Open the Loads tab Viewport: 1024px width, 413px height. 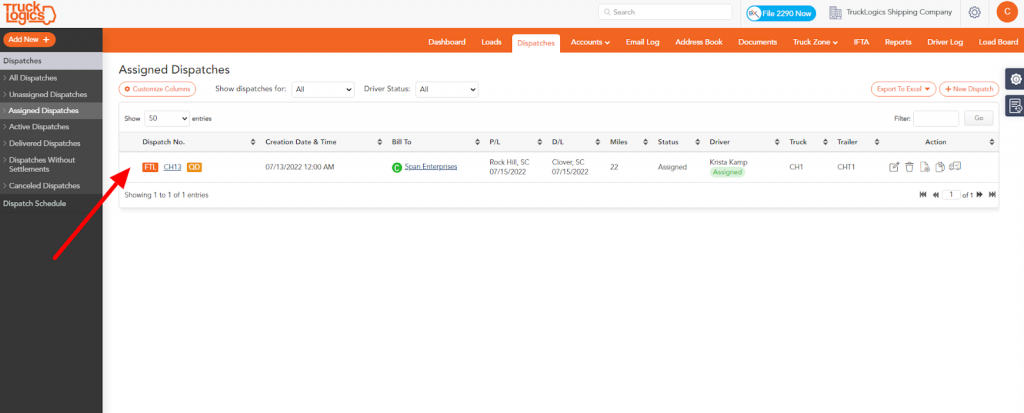coord(491,42)
